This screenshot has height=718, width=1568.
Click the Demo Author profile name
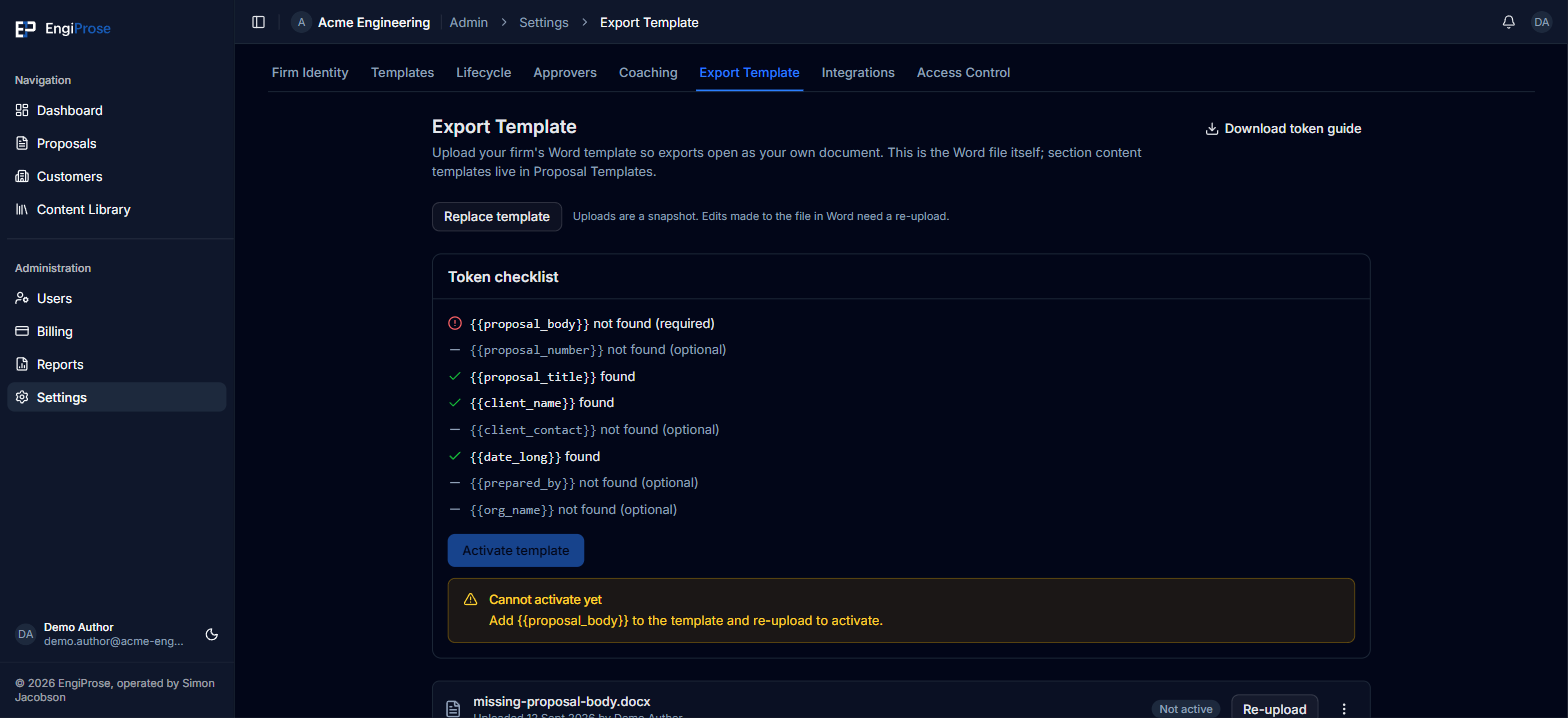(79, 627)
